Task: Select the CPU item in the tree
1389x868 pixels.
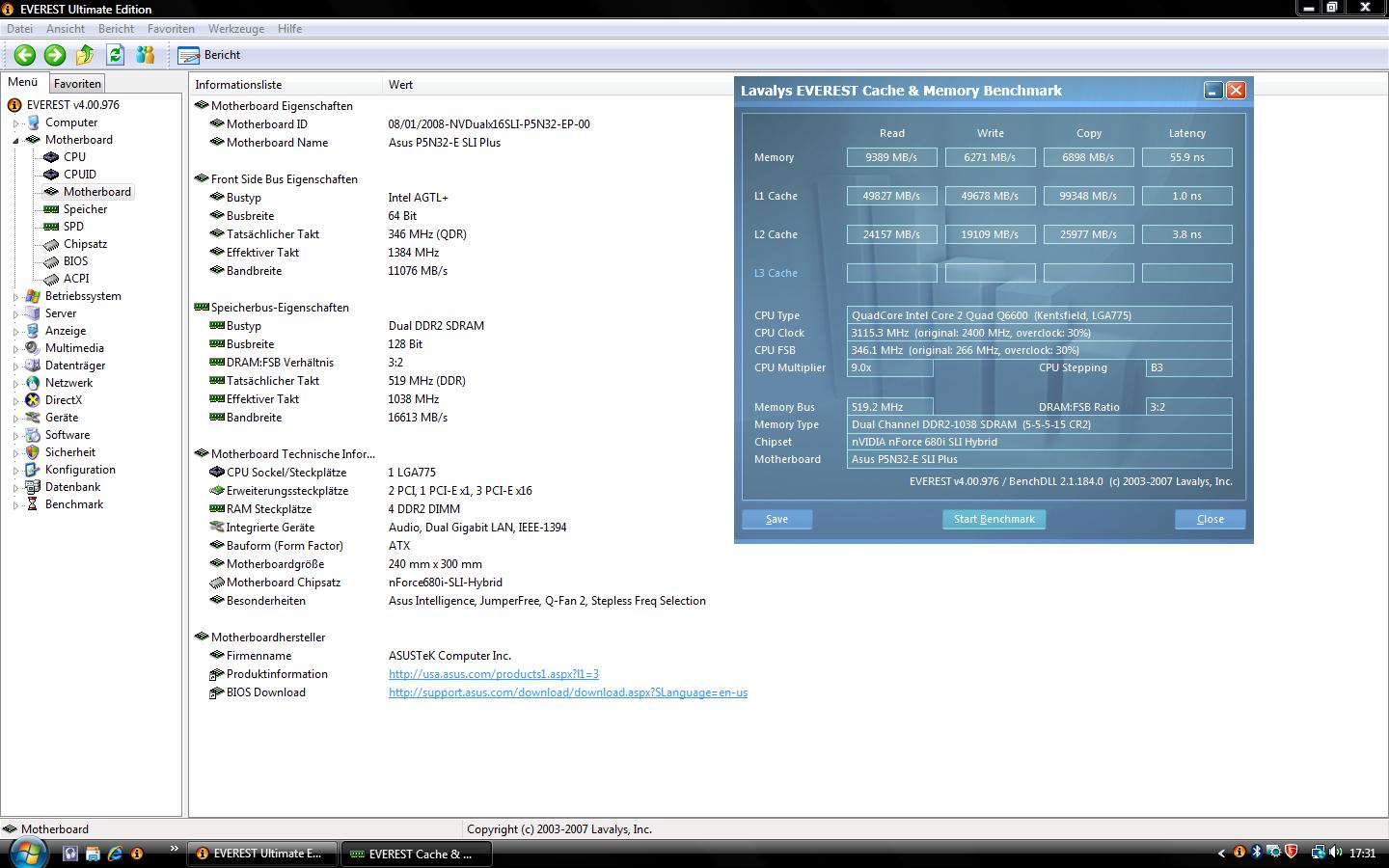Action: (74, 157)
